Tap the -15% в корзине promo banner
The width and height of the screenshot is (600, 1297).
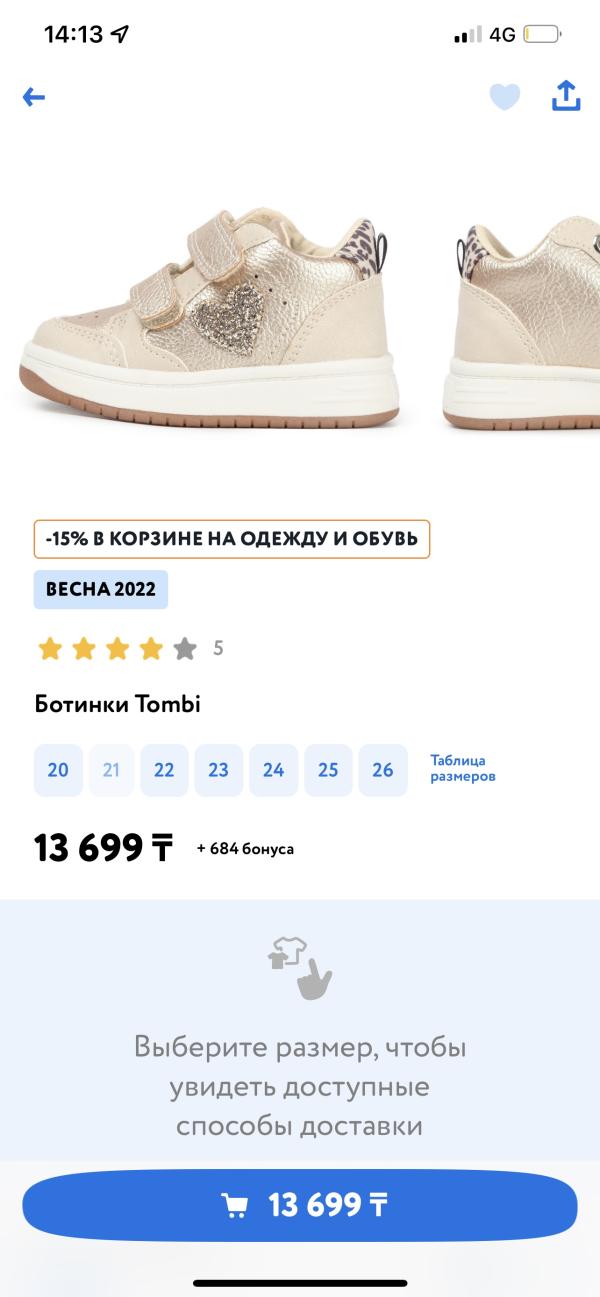coord(232,539)
